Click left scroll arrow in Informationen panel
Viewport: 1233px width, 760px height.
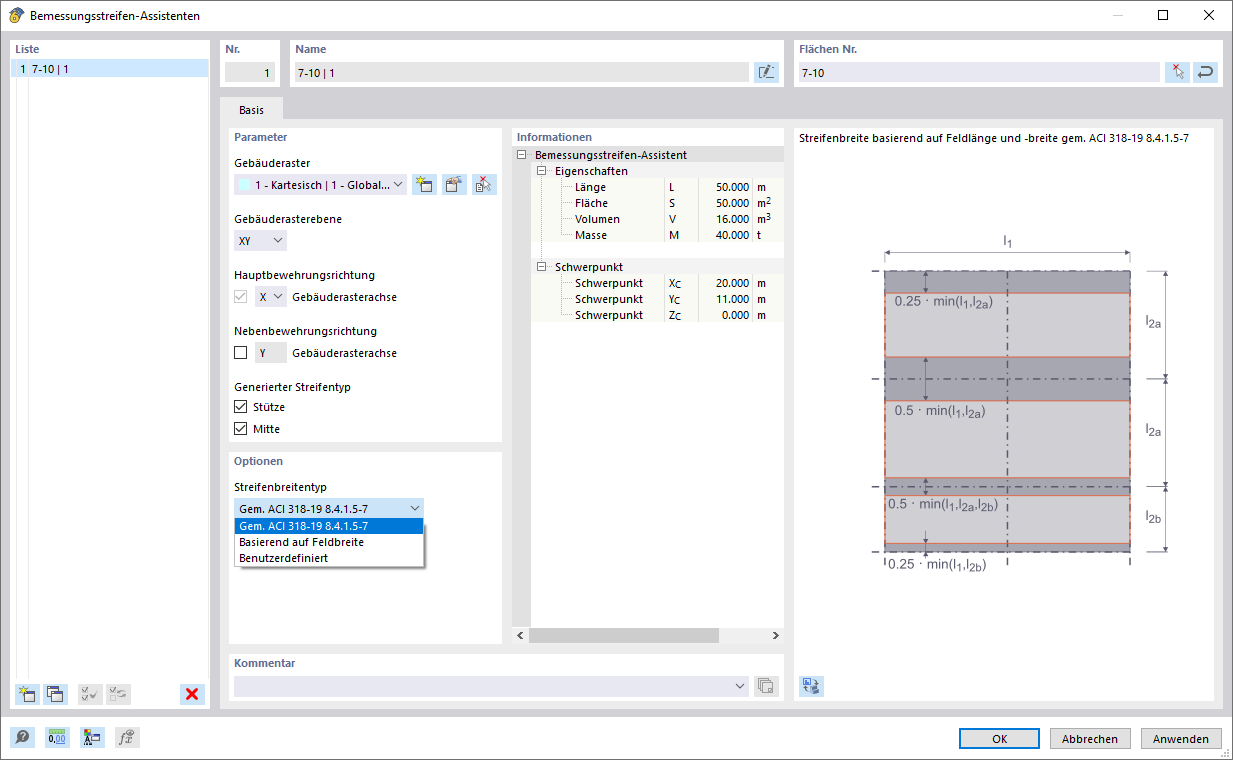[x=520, y=635]
